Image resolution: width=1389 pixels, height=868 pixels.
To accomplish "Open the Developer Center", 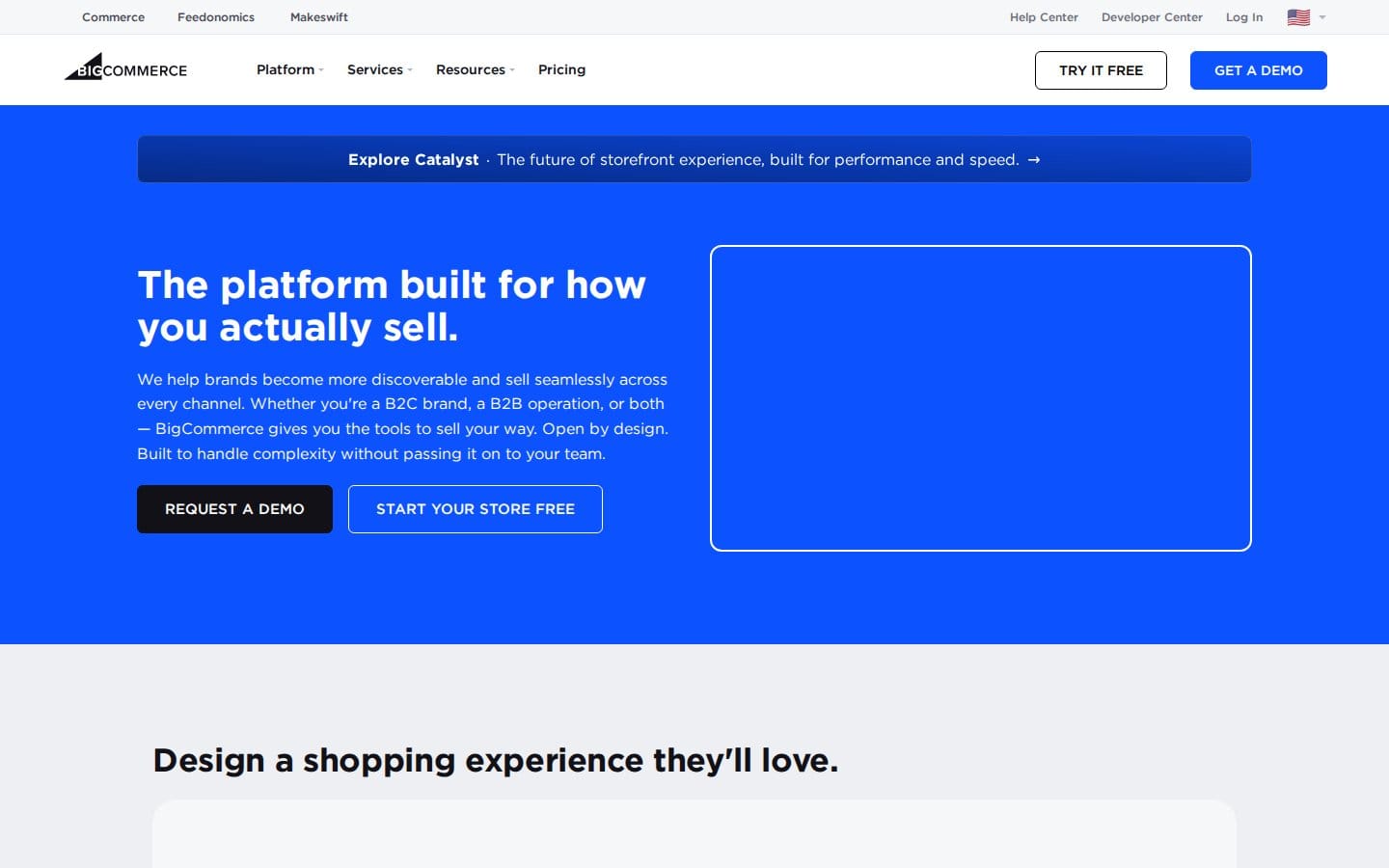I will pos(1152,17).
